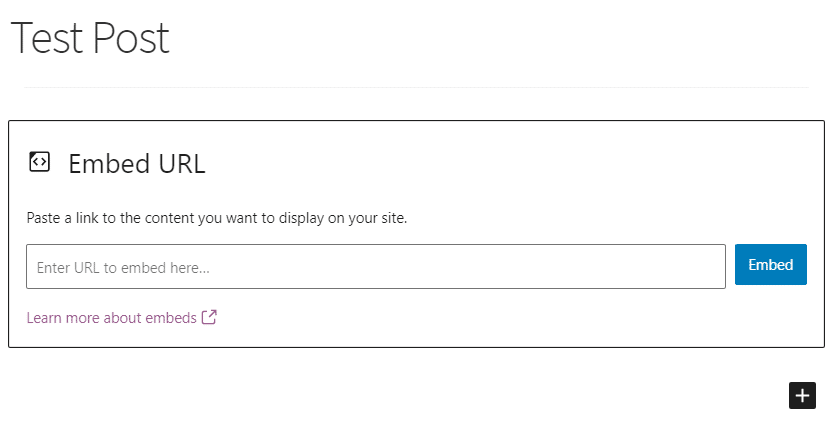The height and width of the screenshot is (428, 836).
Task: Click the embed block code icon
Action: 39,162
